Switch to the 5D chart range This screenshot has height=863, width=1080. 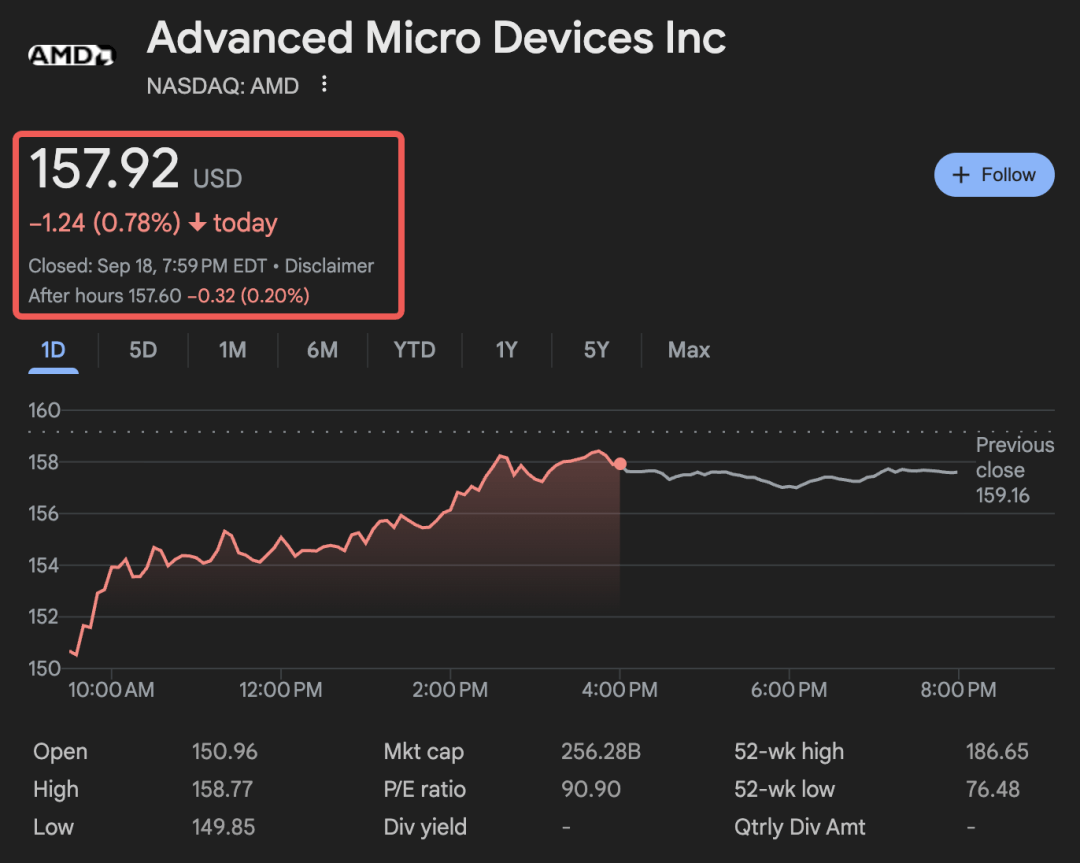[143, 350]
